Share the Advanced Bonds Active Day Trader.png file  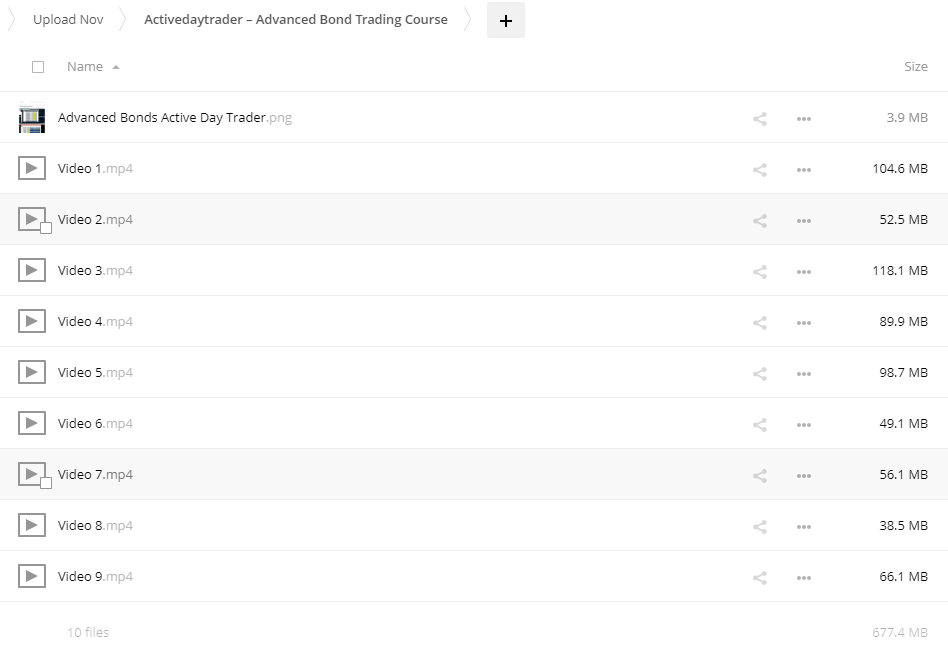click(760, 118)
